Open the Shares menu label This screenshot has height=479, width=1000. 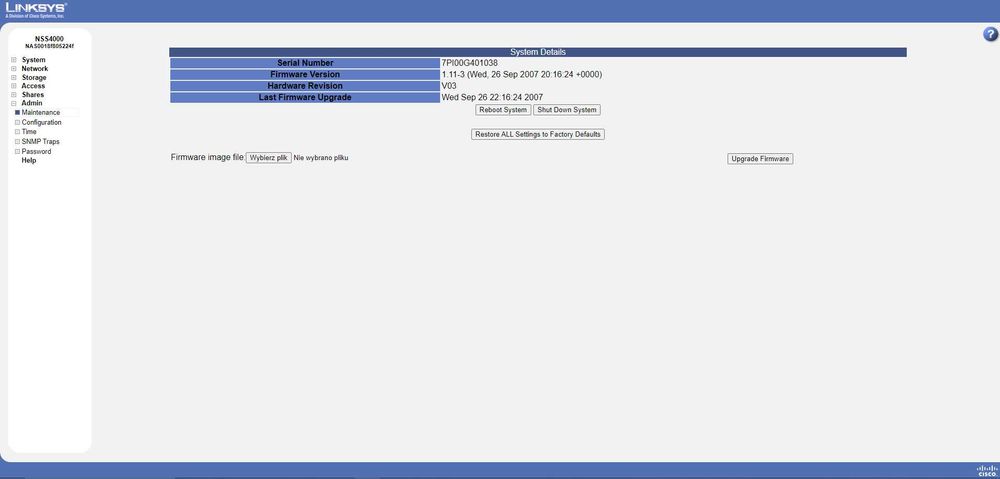pos(33,94)
